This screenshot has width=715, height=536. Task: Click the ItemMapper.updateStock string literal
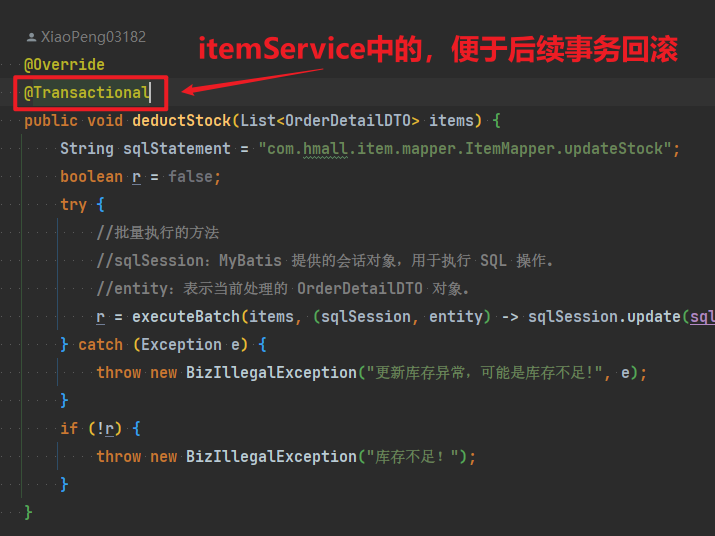(469, 149)
